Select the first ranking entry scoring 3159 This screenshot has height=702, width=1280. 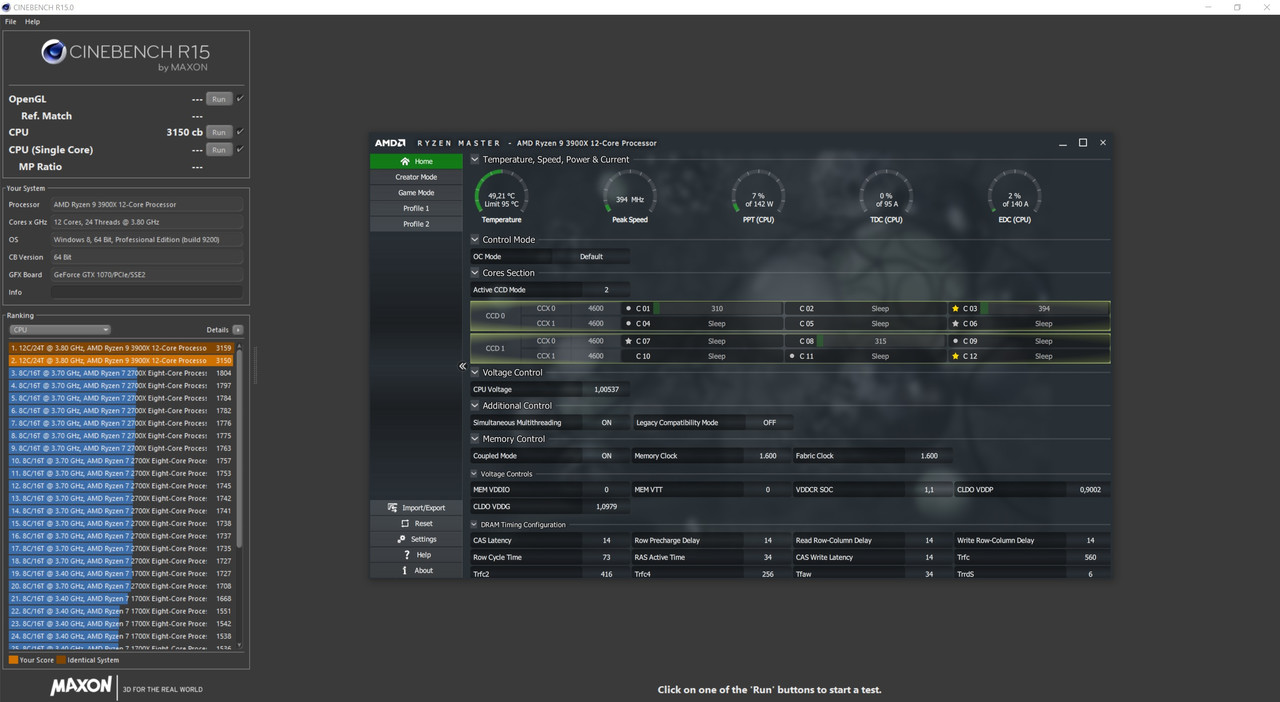pyautogui.click(x=122, y=348)
